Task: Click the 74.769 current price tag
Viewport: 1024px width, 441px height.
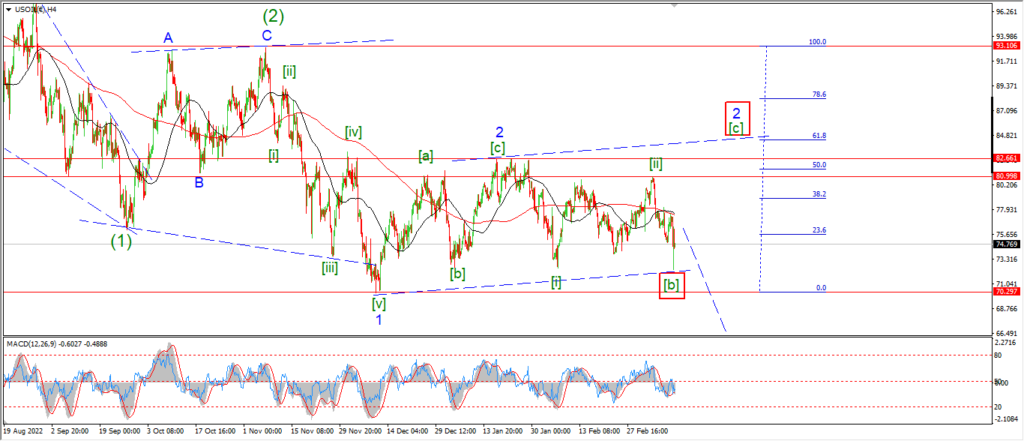Action: [1006, 244]
